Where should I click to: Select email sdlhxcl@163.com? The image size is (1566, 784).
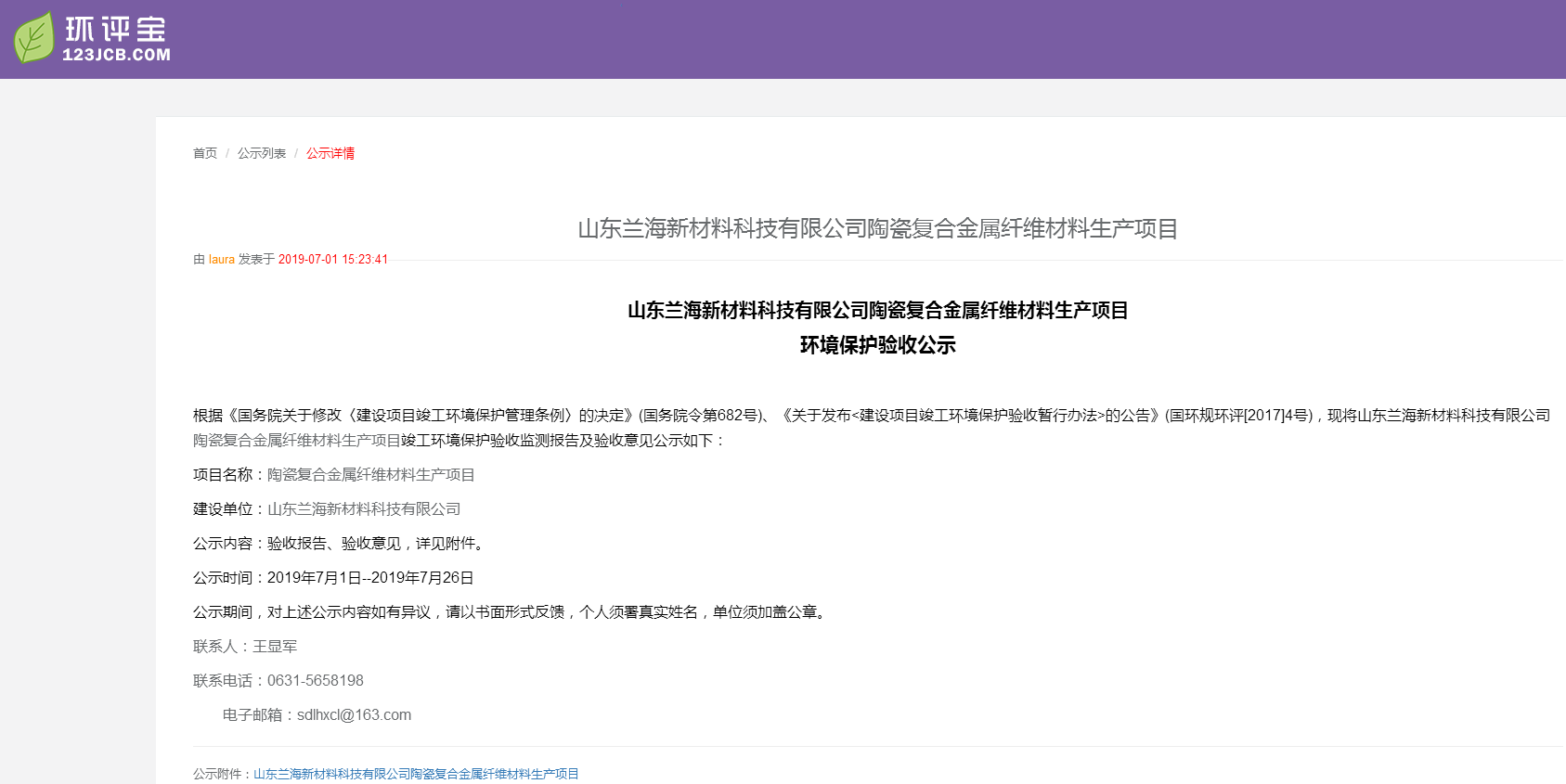pos(354,715)
